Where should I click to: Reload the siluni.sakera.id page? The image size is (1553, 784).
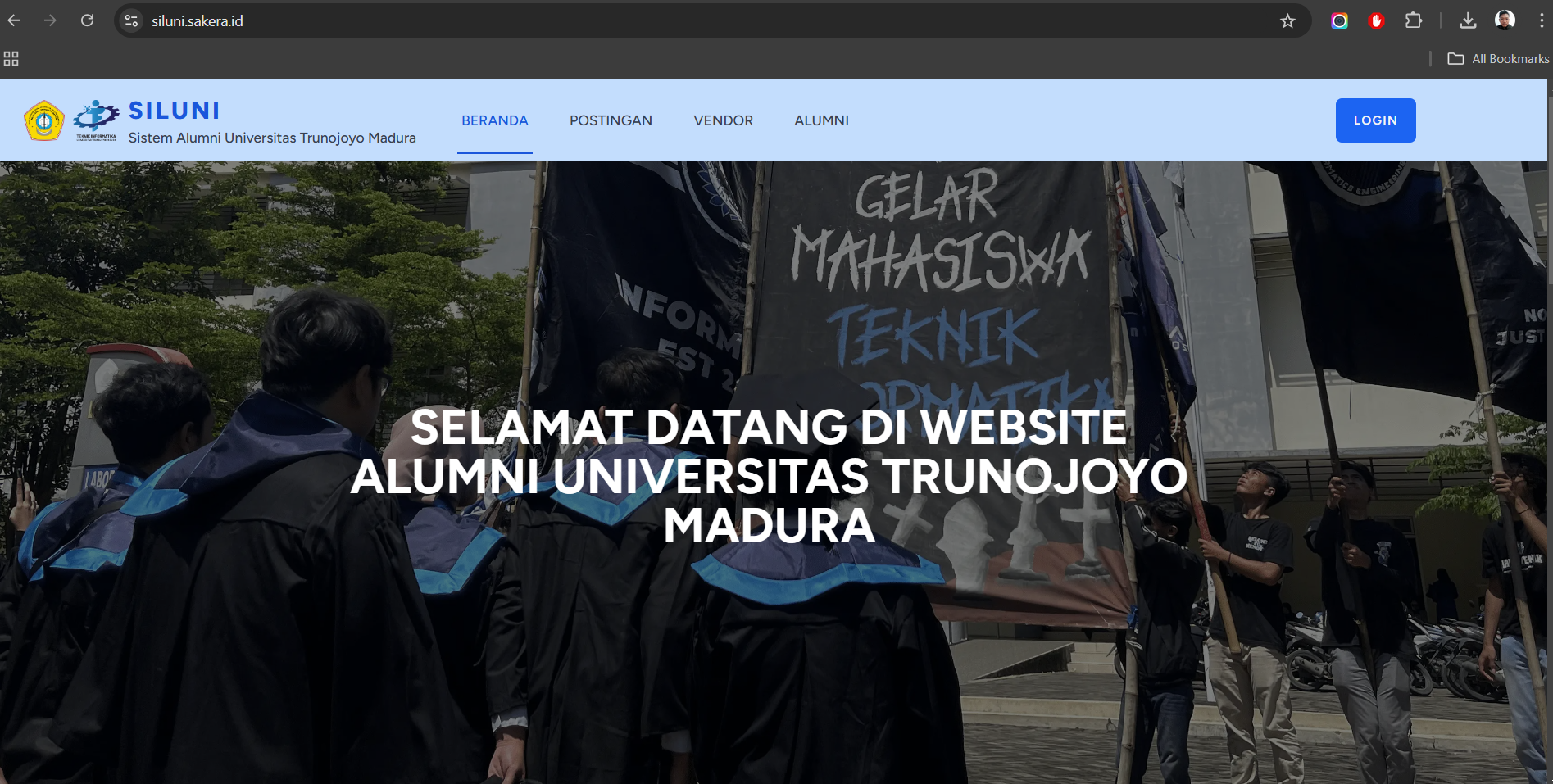tap(87, 20)
